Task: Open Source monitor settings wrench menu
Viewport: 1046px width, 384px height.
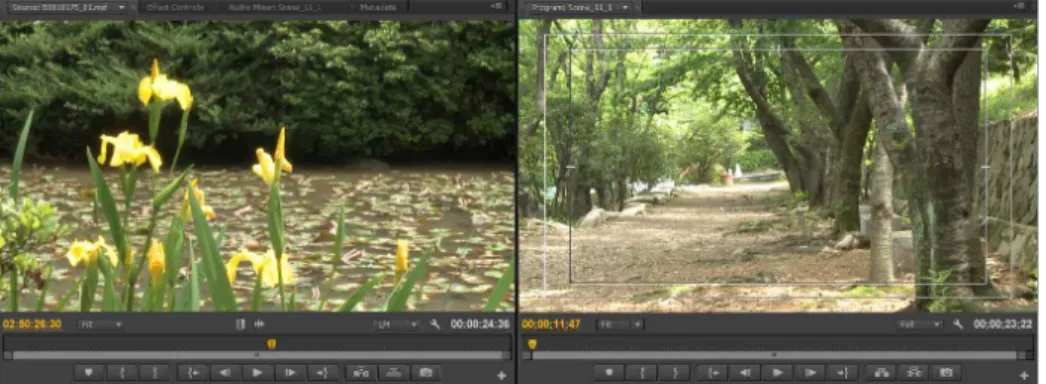Action: point(435,325)
